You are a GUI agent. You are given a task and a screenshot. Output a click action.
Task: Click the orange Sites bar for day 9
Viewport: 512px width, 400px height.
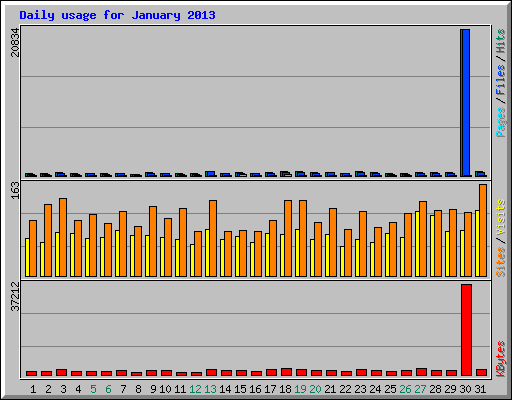pyautogui.click(x=153, y=241)
